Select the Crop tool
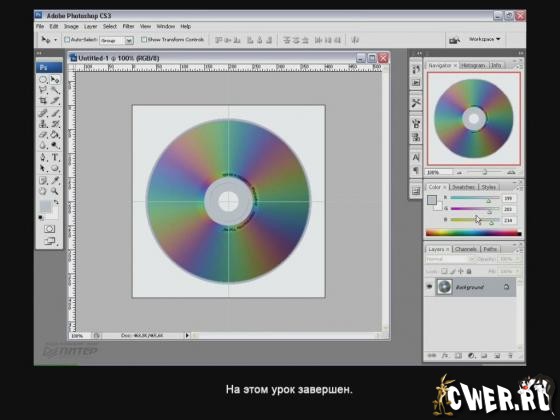Screen dimensions: 560x420 [x=43, y=101]
